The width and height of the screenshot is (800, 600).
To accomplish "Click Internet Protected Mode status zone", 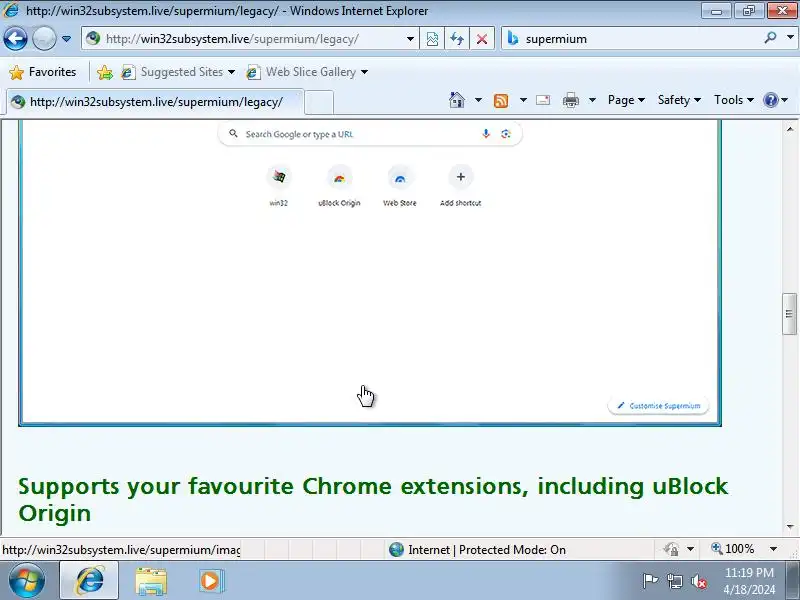I will [477, 549].
